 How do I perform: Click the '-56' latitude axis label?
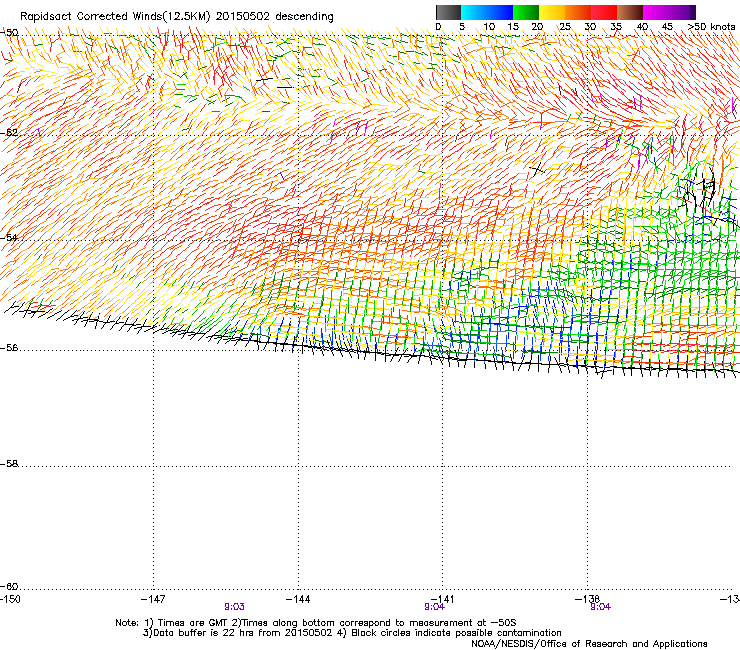coord(9,348)
